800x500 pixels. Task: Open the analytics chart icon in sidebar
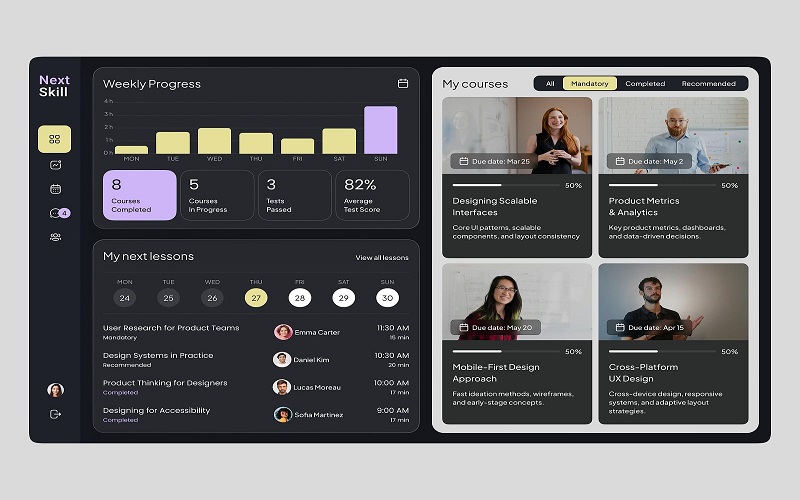point(55,165)
